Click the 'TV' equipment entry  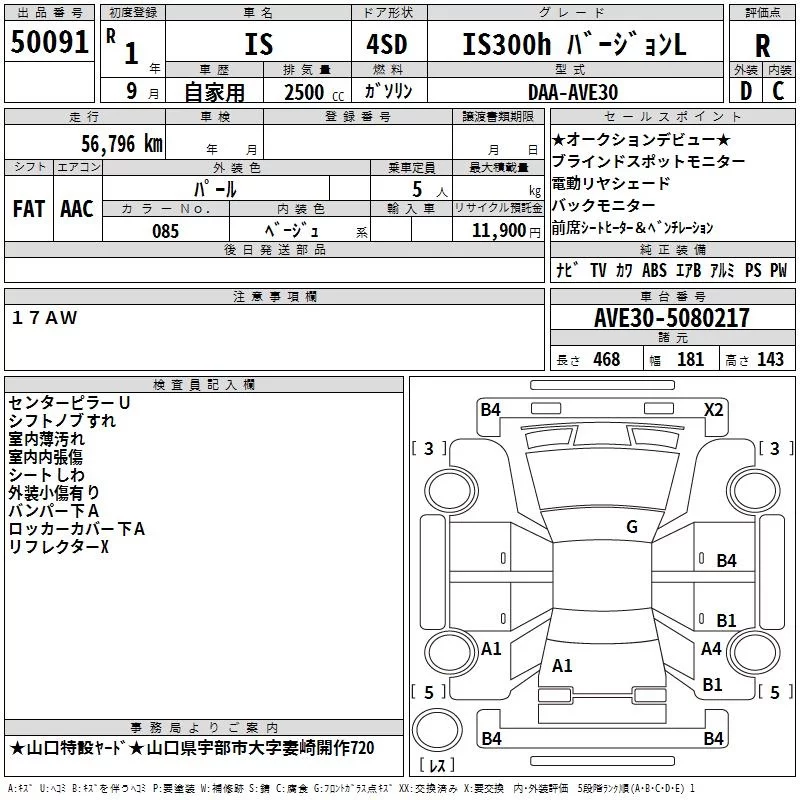[x=598, y=270]
